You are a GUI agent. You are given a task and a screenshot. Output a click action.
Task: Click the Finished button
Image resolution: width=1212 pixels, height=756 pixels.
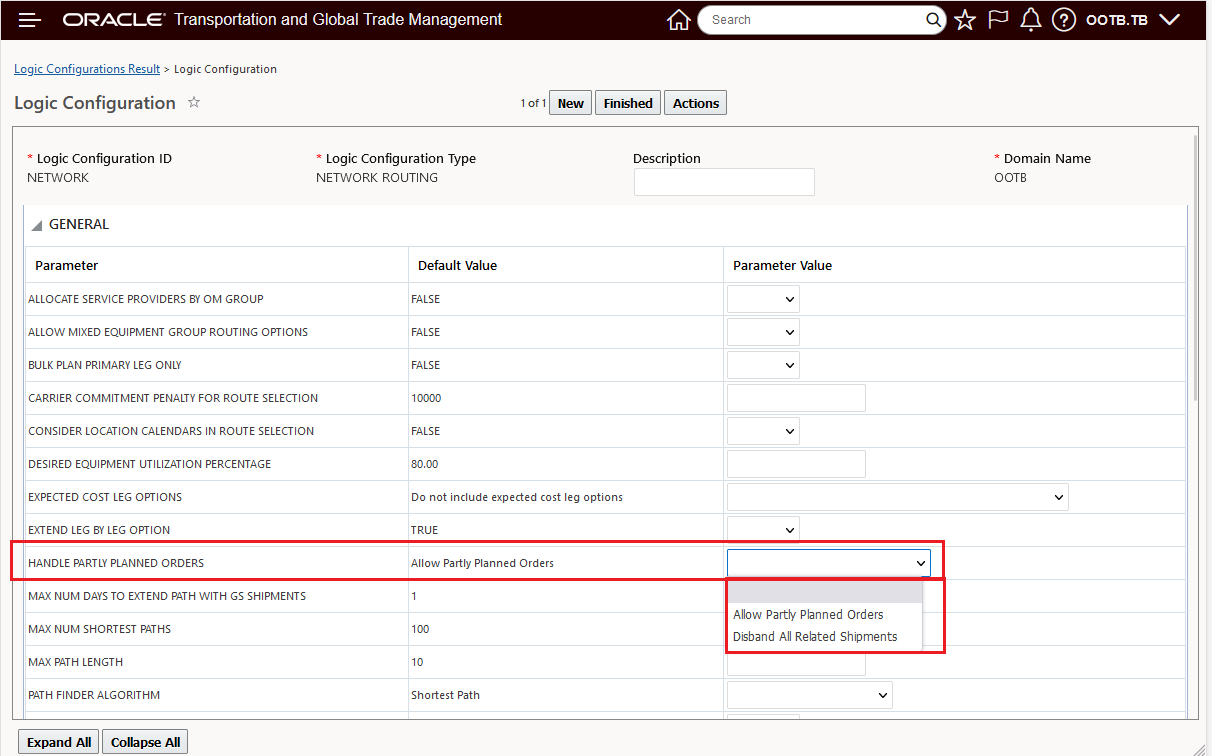pyautogui.click(x=628, y=103)
